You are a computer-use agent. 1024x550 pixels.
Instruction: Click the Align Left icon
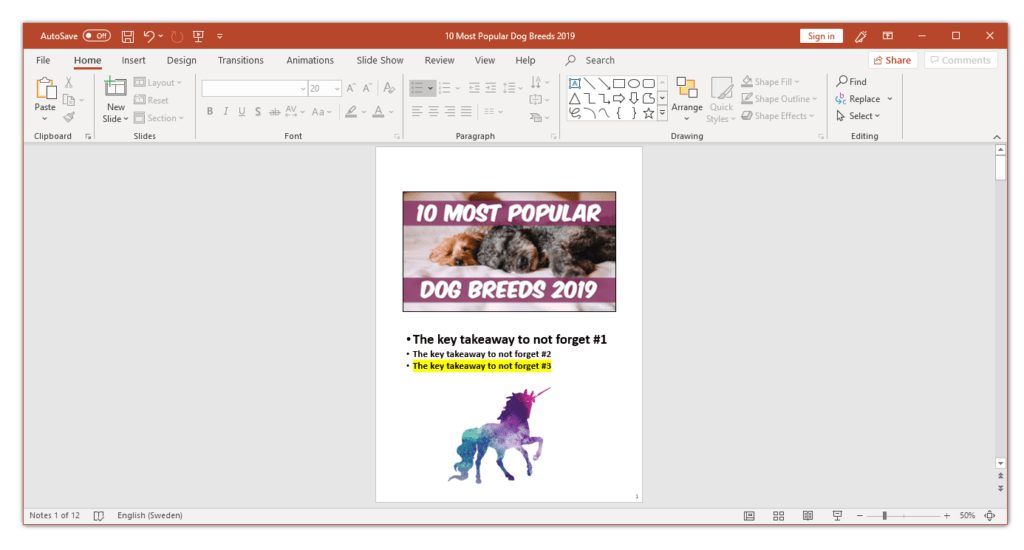(417, 112)
